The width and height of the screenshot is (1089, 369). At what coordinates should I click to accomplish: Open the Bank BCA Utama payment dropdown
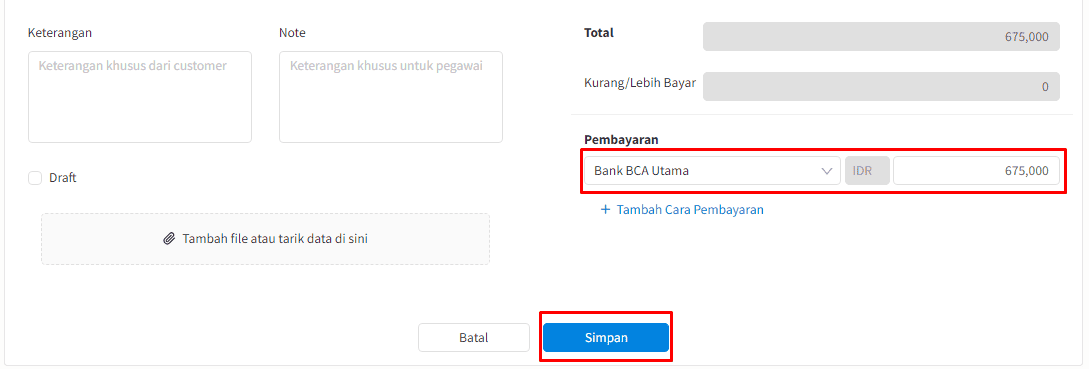pos(713,170)
